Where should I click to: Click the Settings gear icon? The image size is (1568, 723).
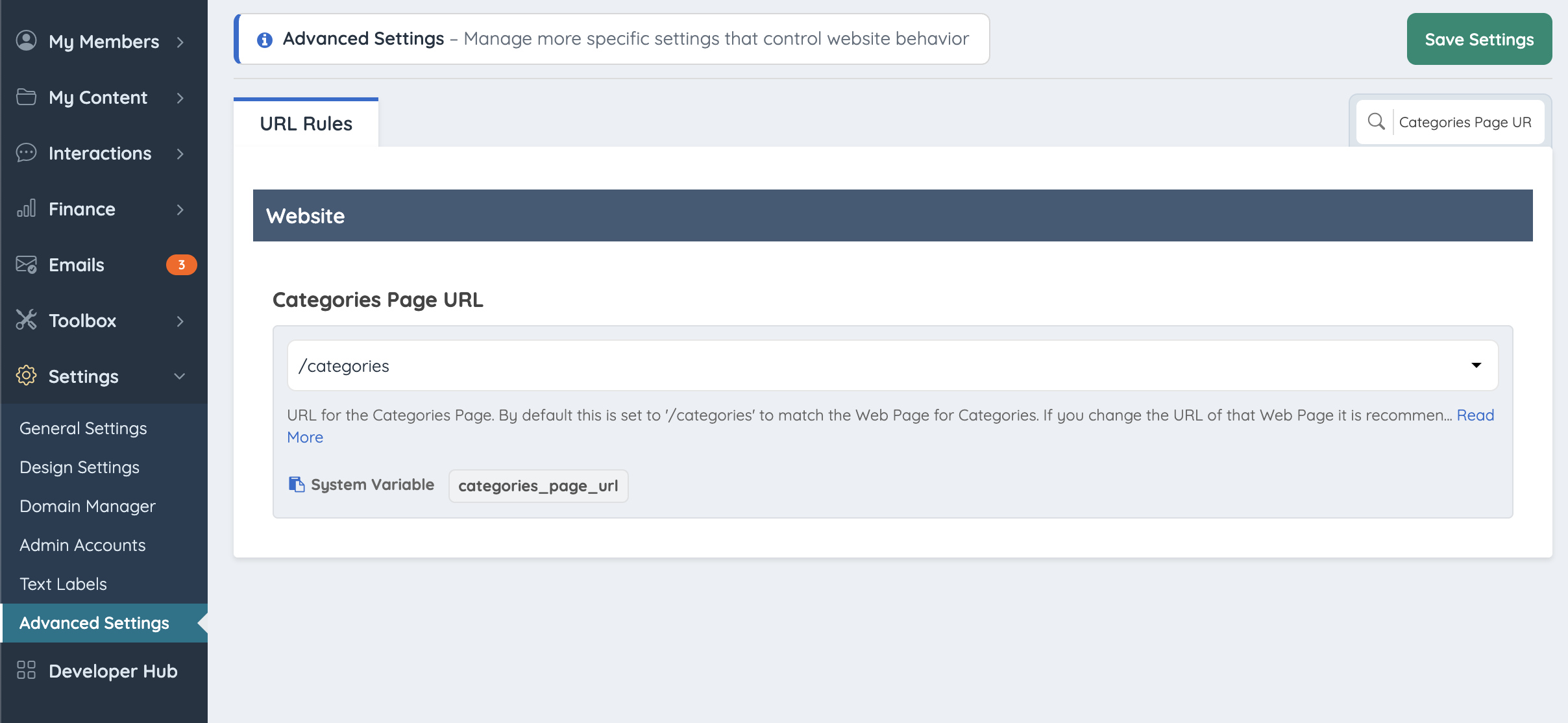tap(26, 376)
